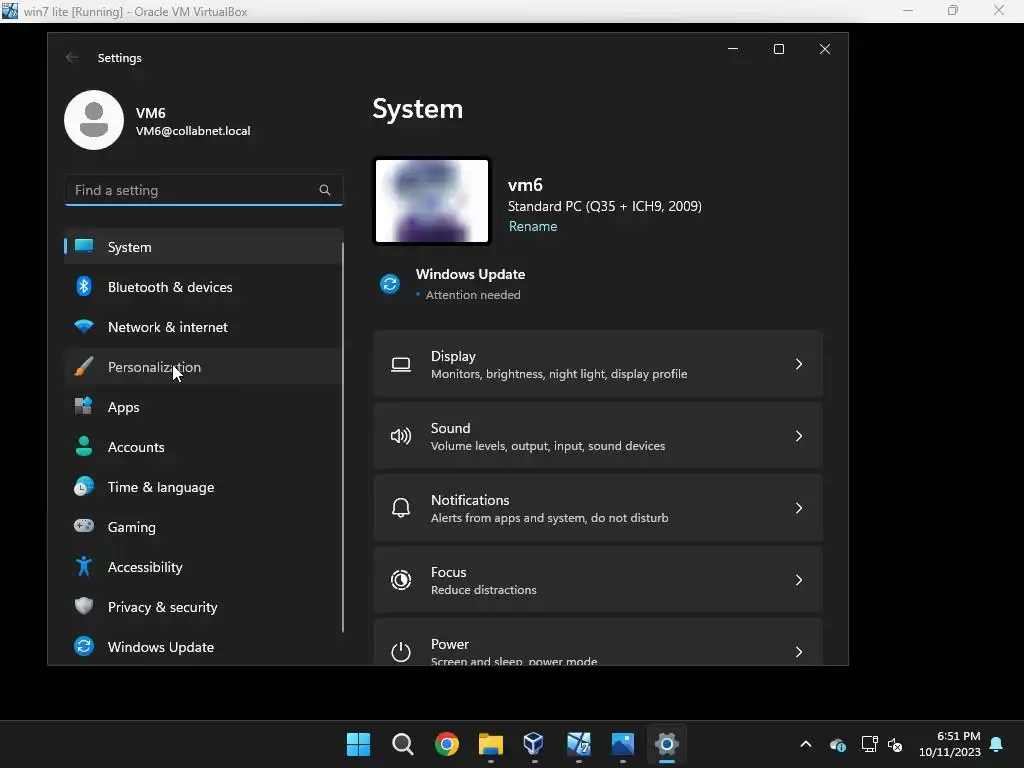Click the Windows Update sidebar icon

(84, 646)
